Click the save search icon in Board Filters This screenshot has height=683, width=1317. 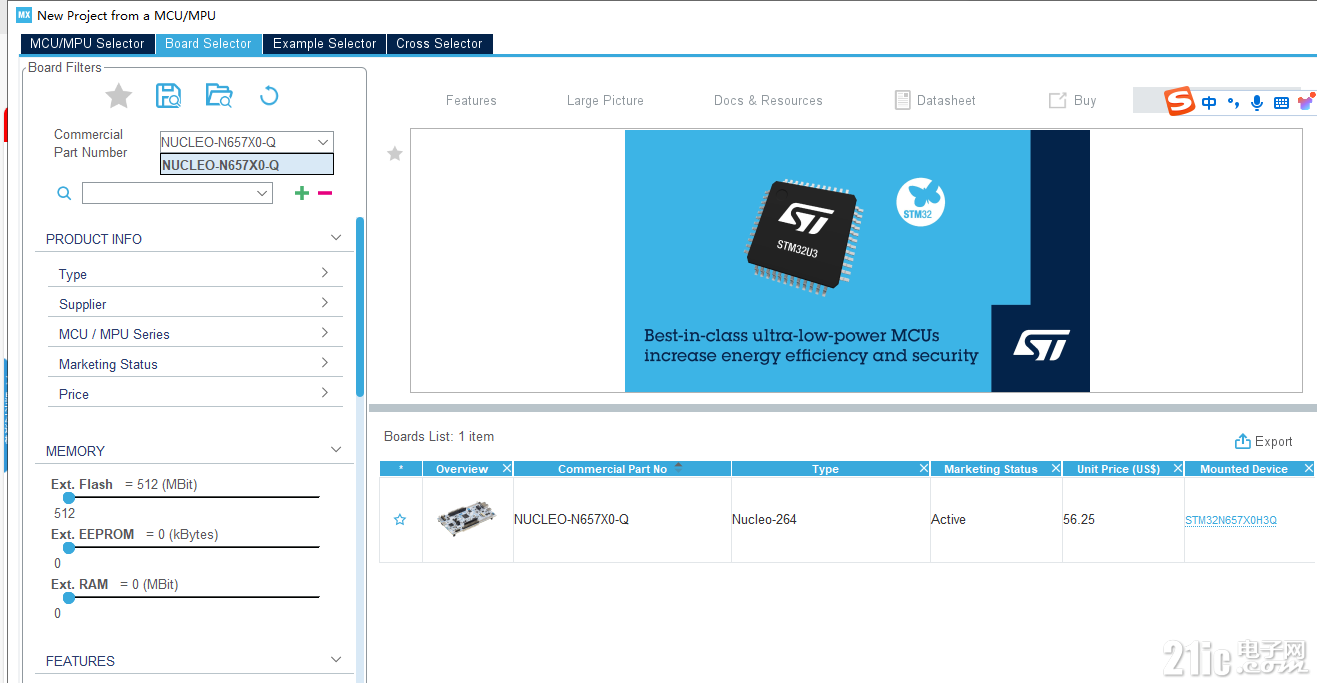(169, 96)
